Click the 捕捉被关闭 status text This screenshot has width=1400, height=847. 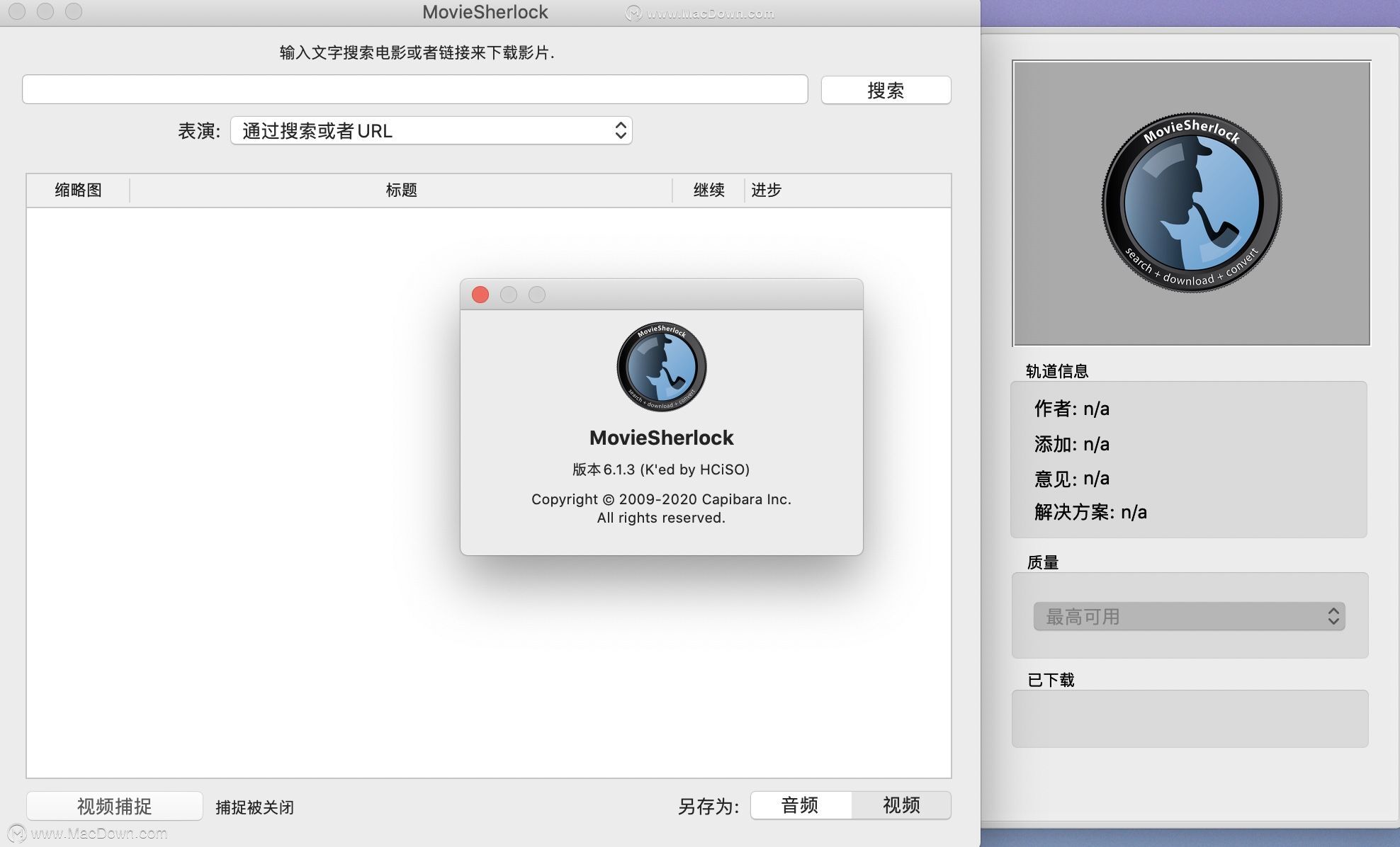pos(255,807)
